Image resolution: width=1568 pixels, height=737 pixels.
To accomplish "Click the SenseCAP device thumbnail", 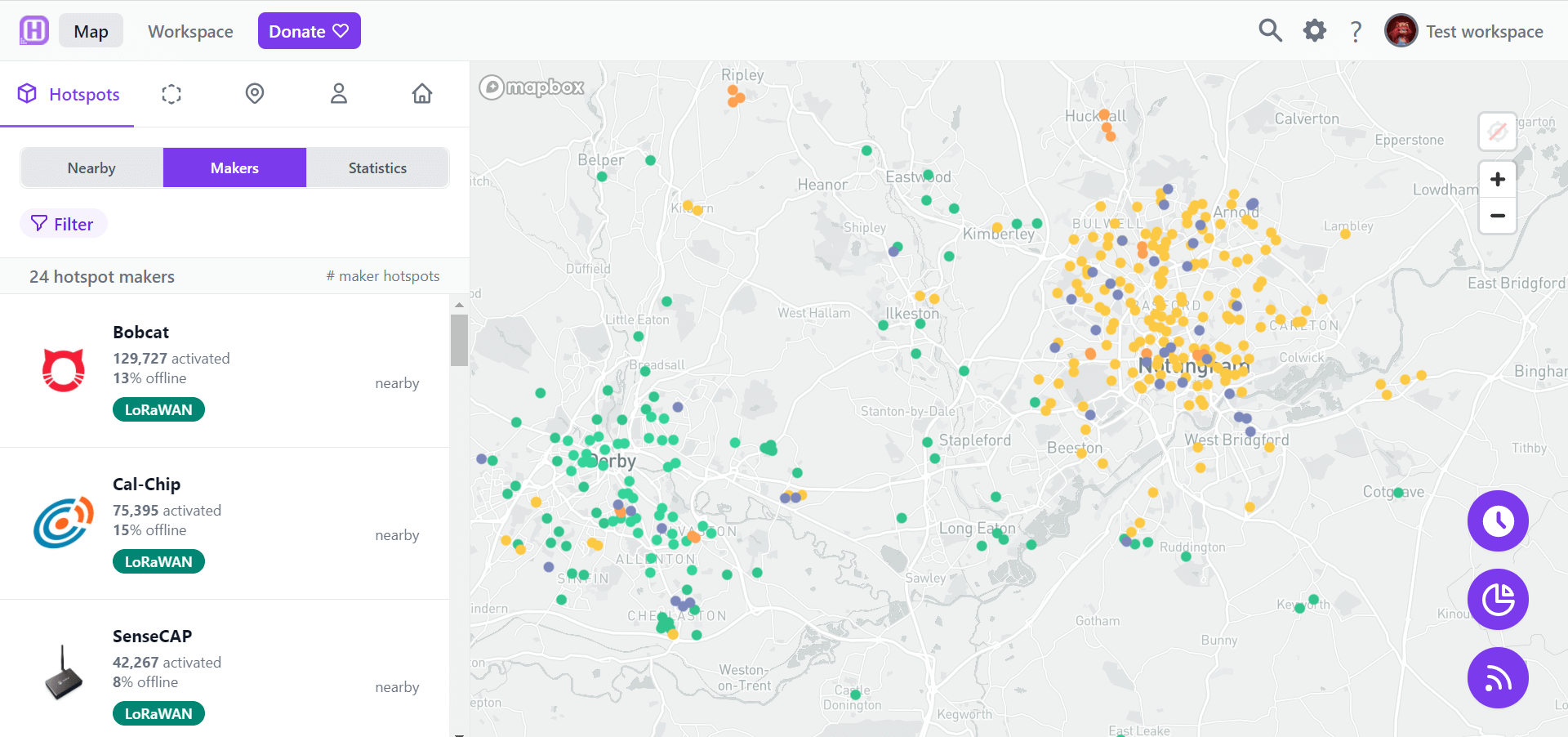I will (64, 673).
